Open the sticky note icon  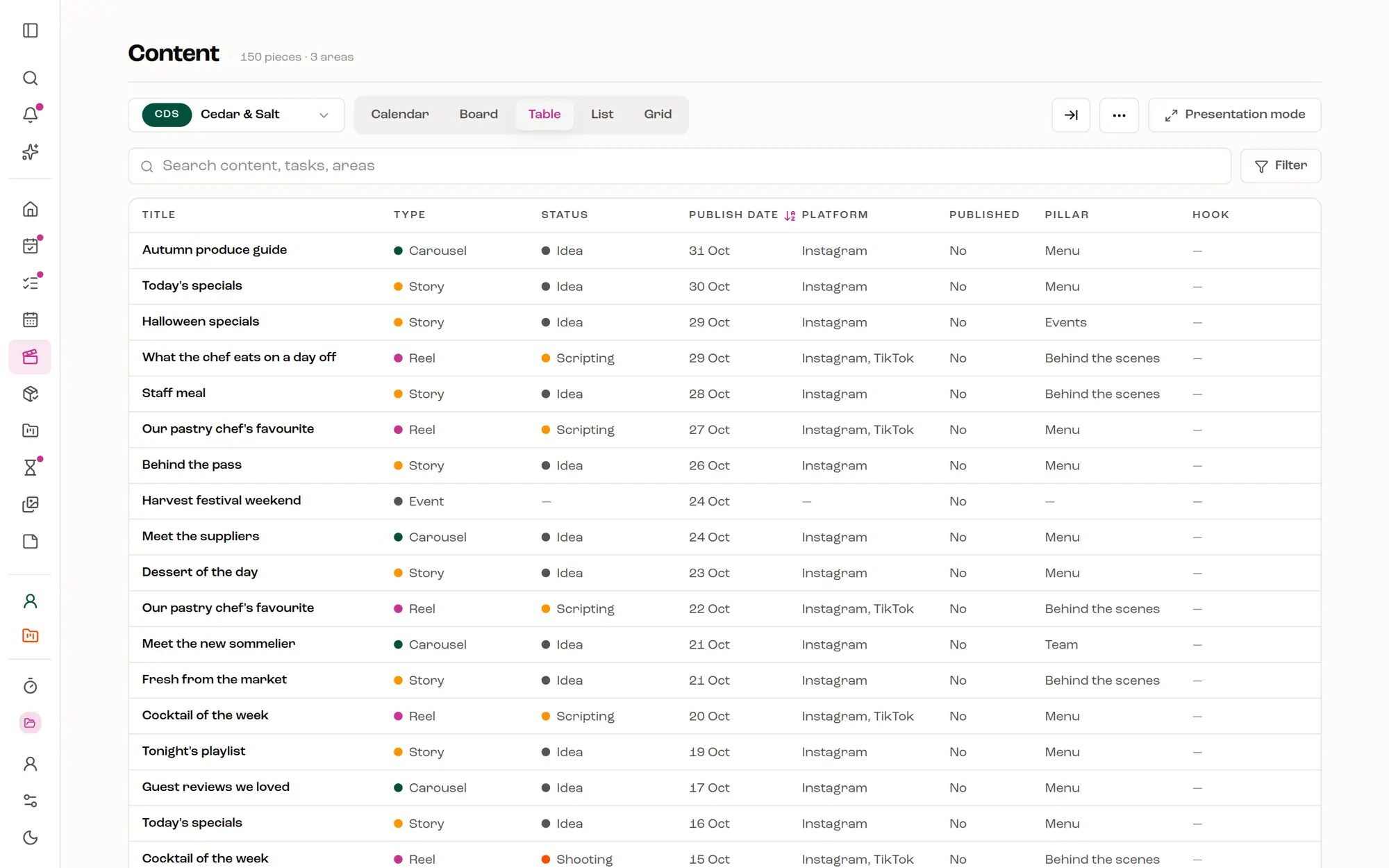(x=30, y=542)
